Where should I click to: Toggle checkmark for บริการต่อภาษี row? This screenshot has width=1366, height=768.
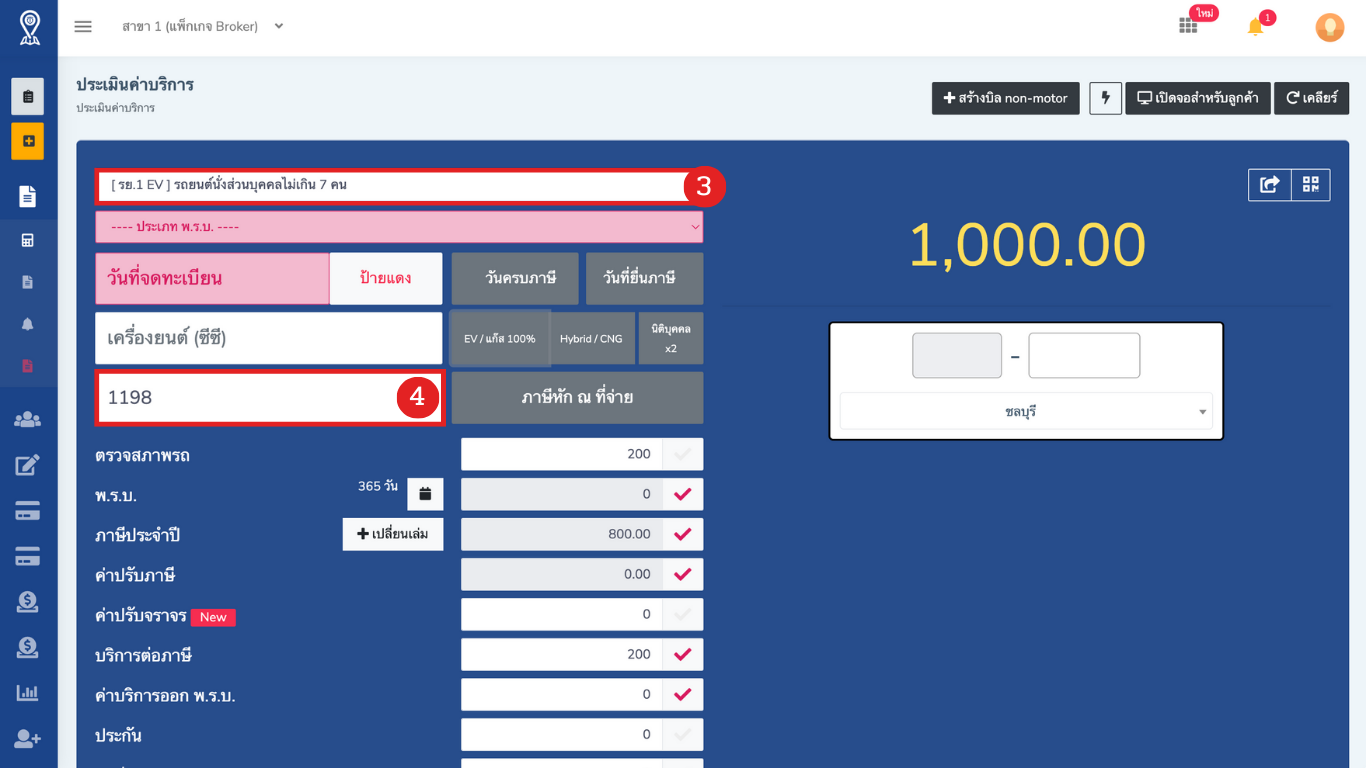click(683, 654)
